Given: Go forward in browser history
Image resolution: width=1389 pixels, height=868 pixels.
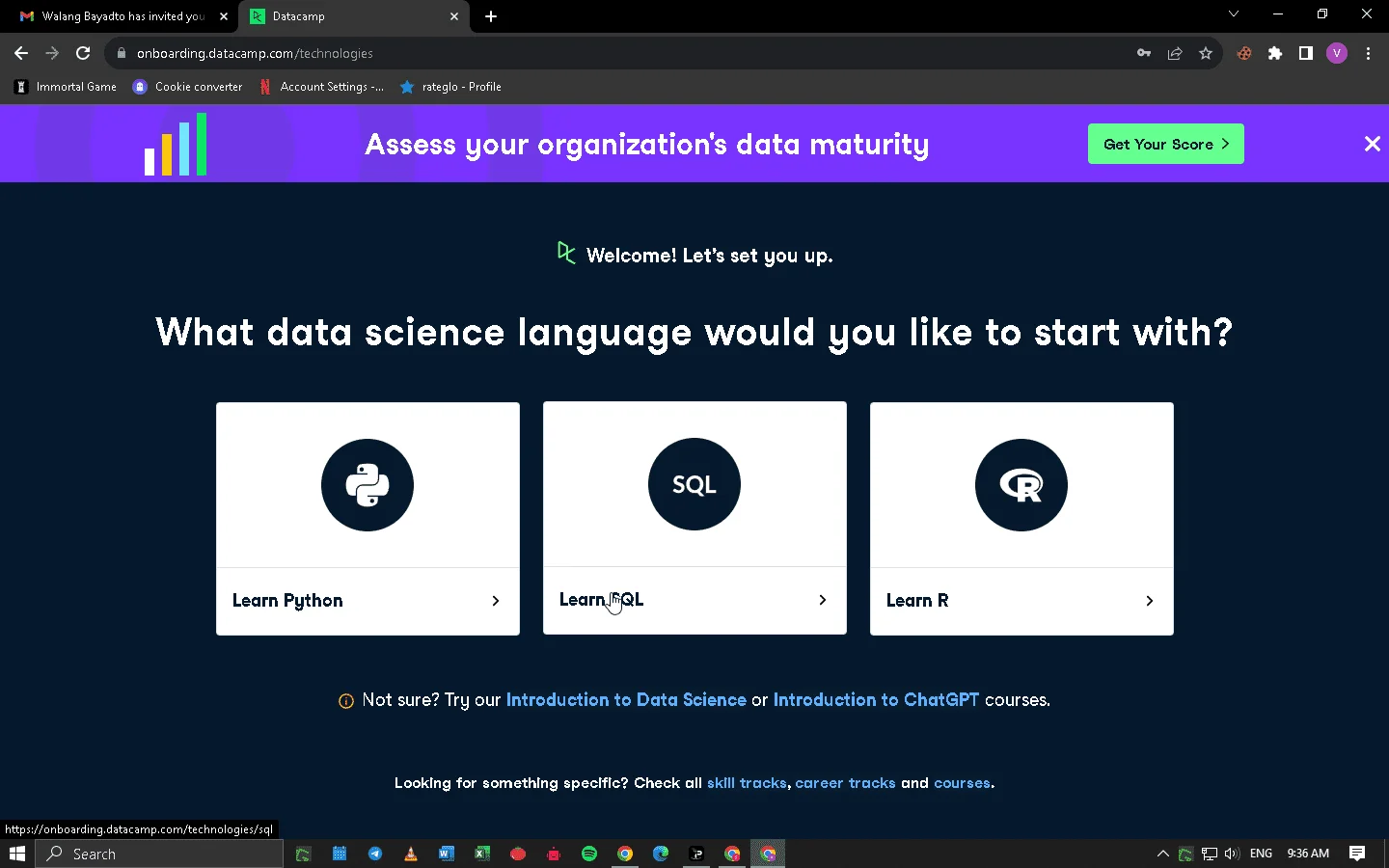Looking at the screenshot, I should click(52, 53).
